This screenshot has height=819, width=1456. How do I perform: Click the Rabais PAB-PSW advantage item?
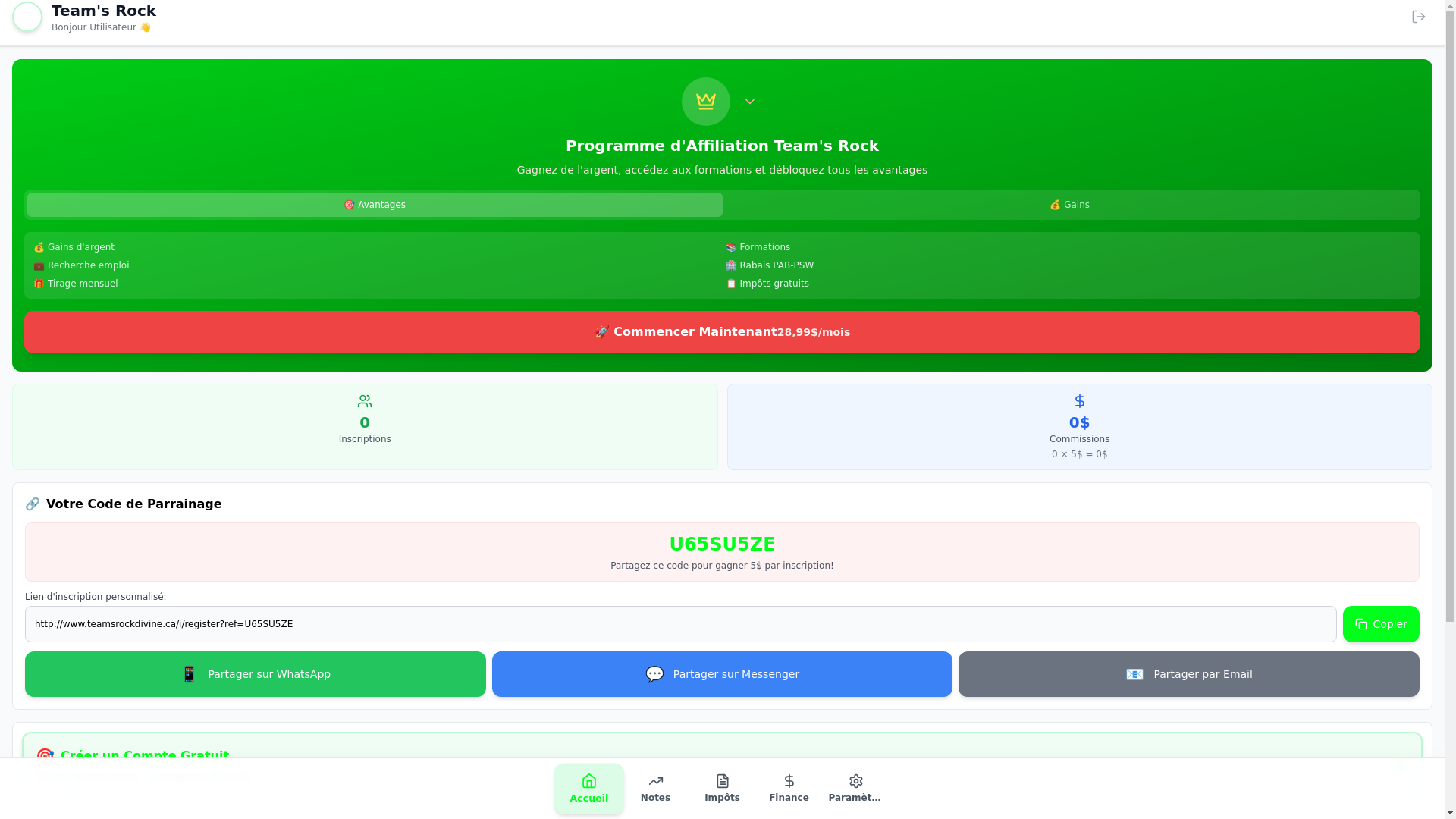click(770, 265)
